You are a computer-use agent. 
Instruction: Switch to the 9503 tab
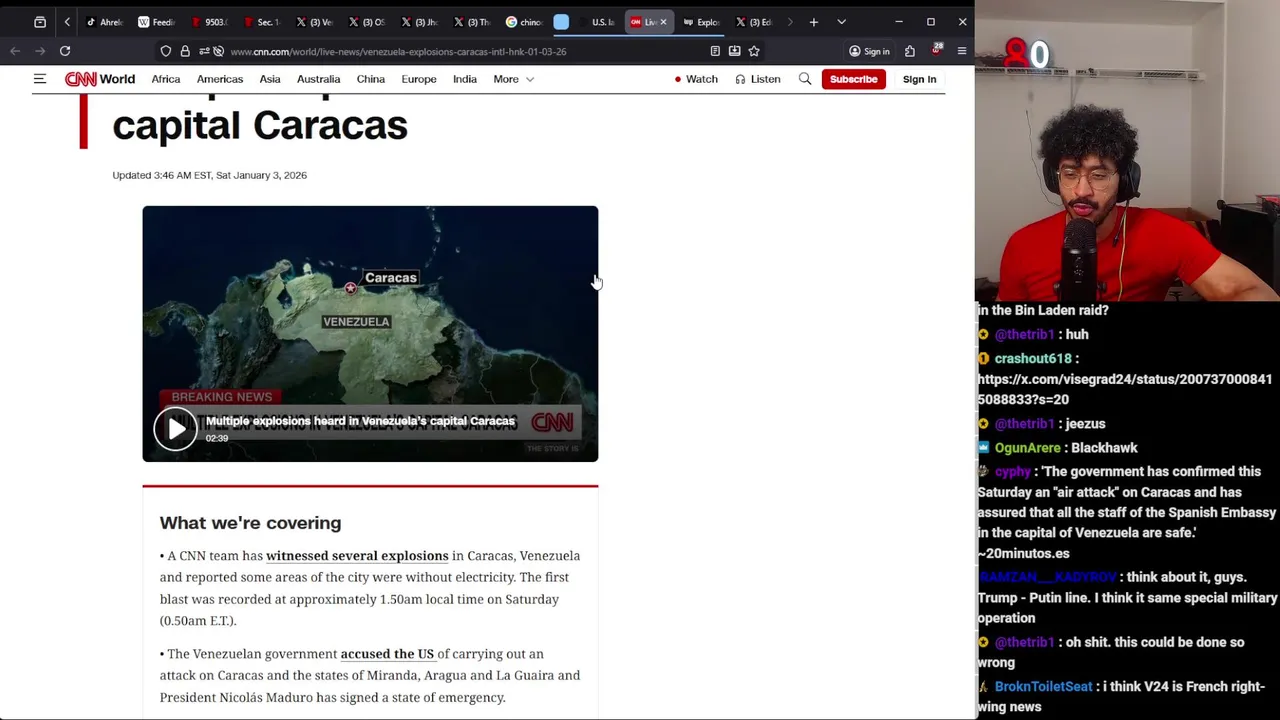coord(209,22)
